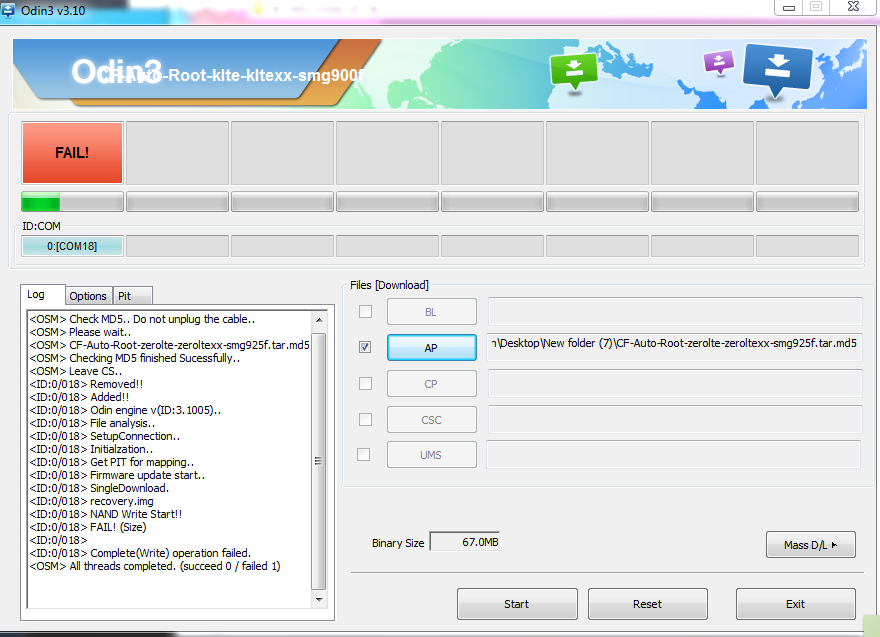Click the empty CSC file path field
880x637 pixels.
click(x=675, y=419)
